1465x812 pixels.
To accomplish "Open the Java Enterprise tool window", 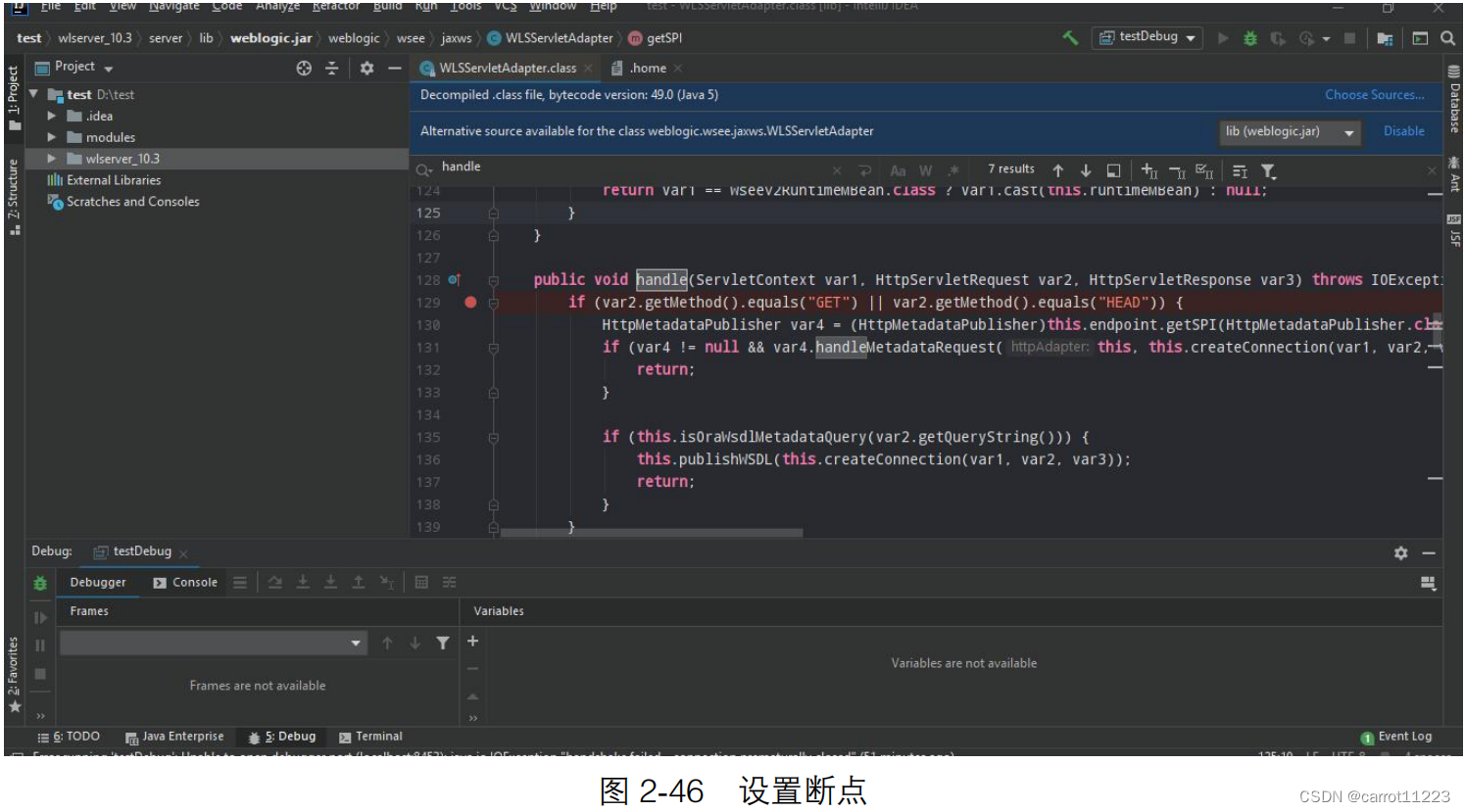I will (174, 737).
